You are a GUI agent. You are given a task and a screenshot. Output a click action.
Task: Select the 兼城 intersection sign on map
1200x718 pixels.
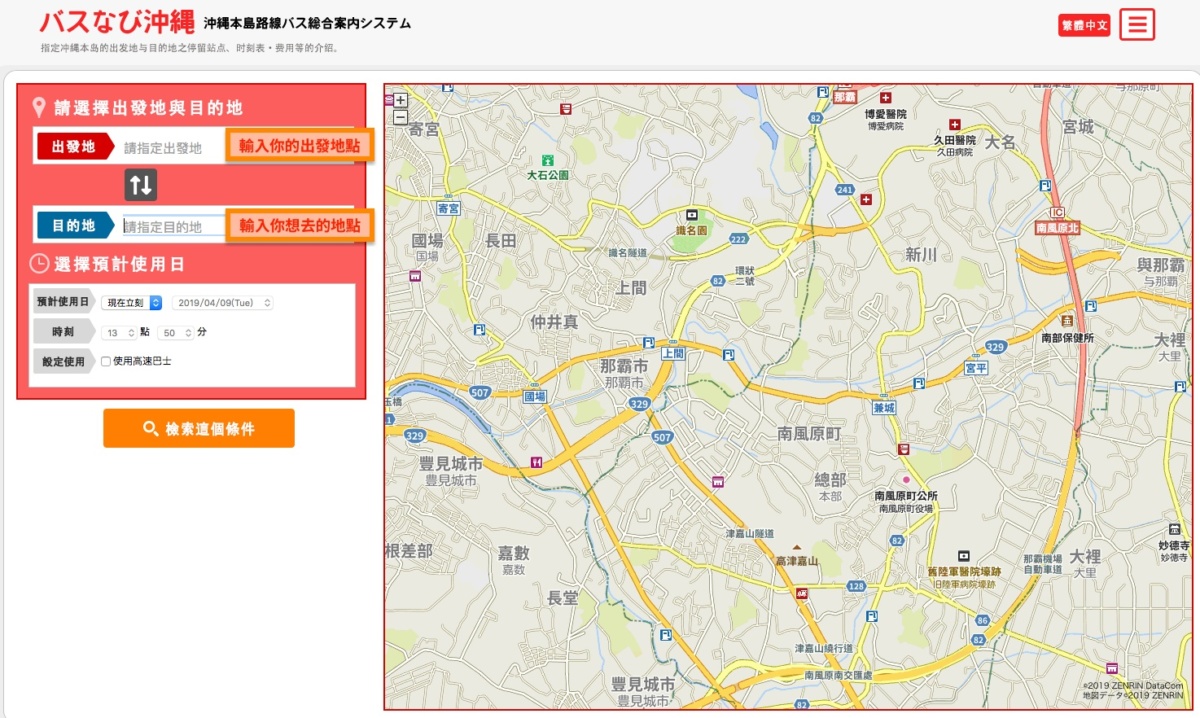coord(883,407)
